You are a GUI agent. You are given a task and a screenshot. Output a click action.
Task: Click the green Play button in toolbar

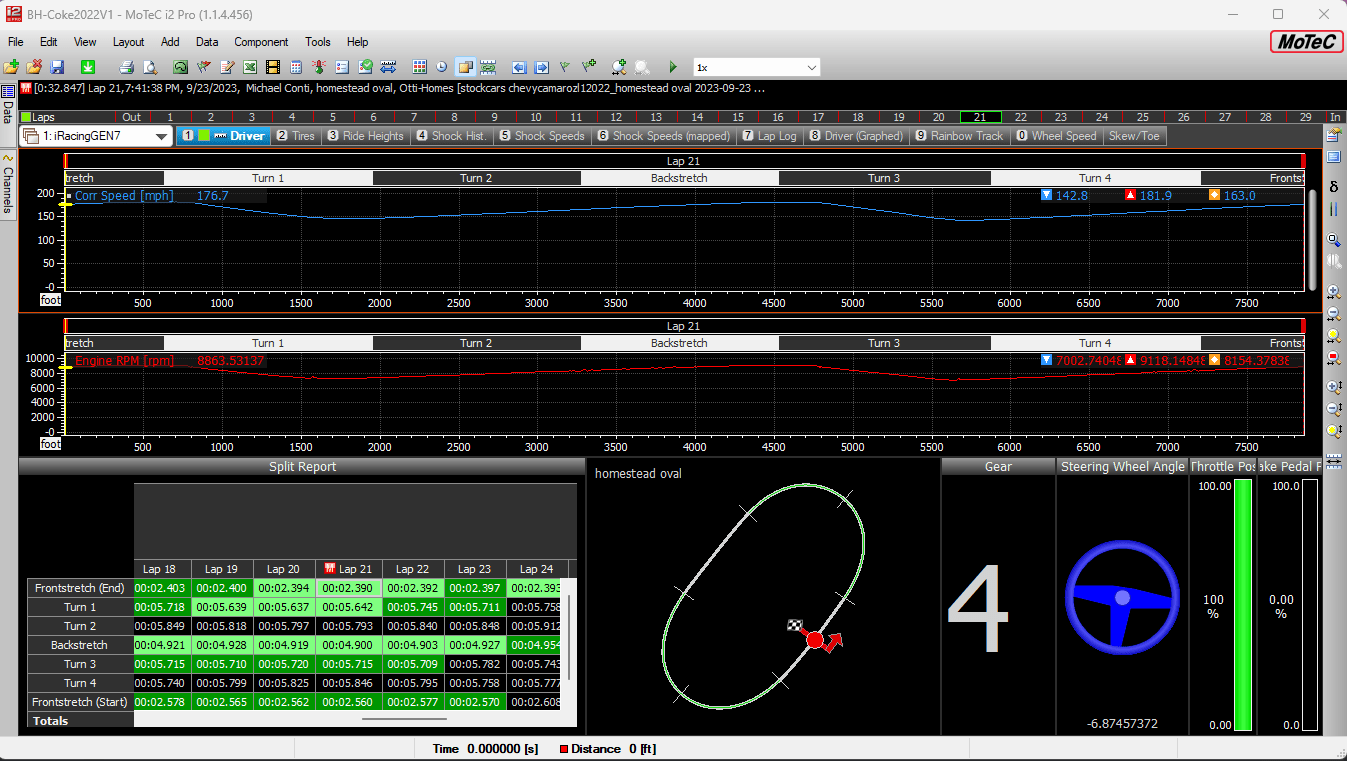(673, 67)
